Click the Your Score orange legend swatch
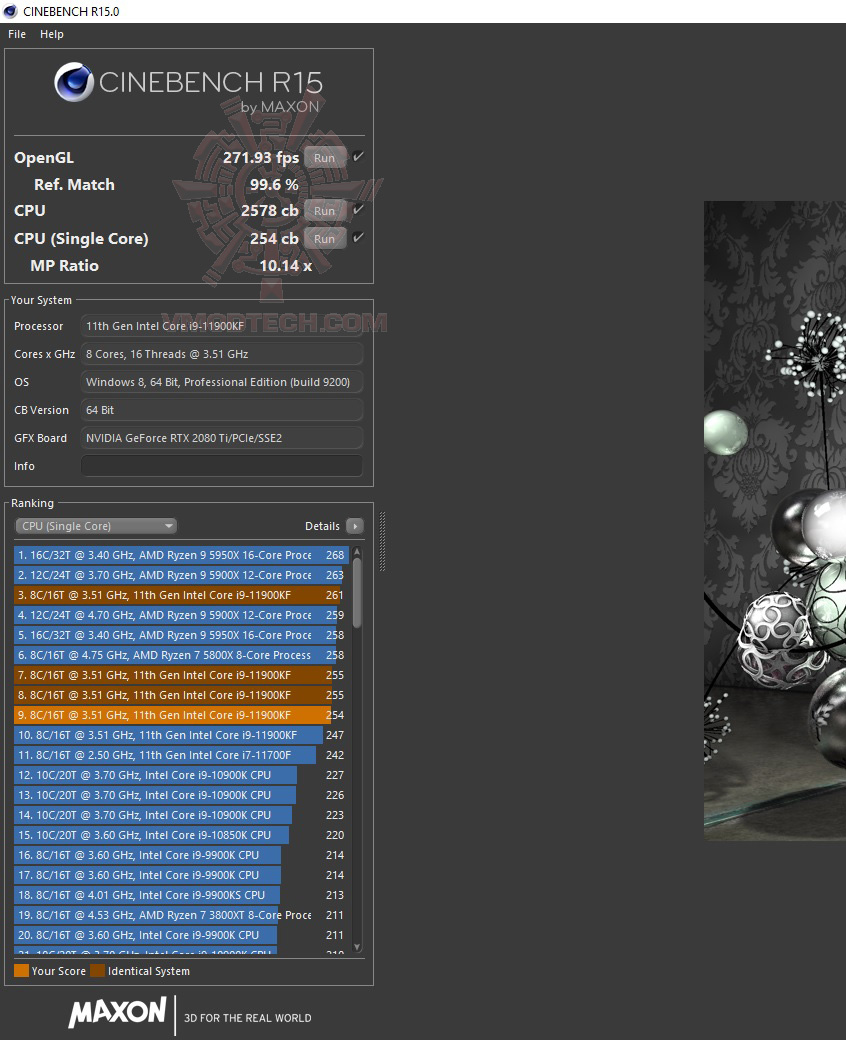This screenshot has height=1040, width=846. coord(21,970)
